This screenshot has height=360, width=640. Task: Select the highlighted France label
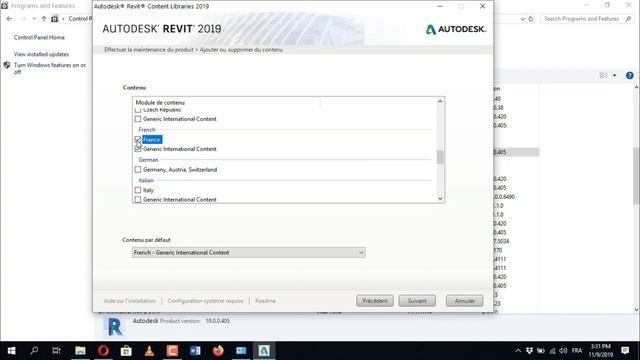pos(152,140)
